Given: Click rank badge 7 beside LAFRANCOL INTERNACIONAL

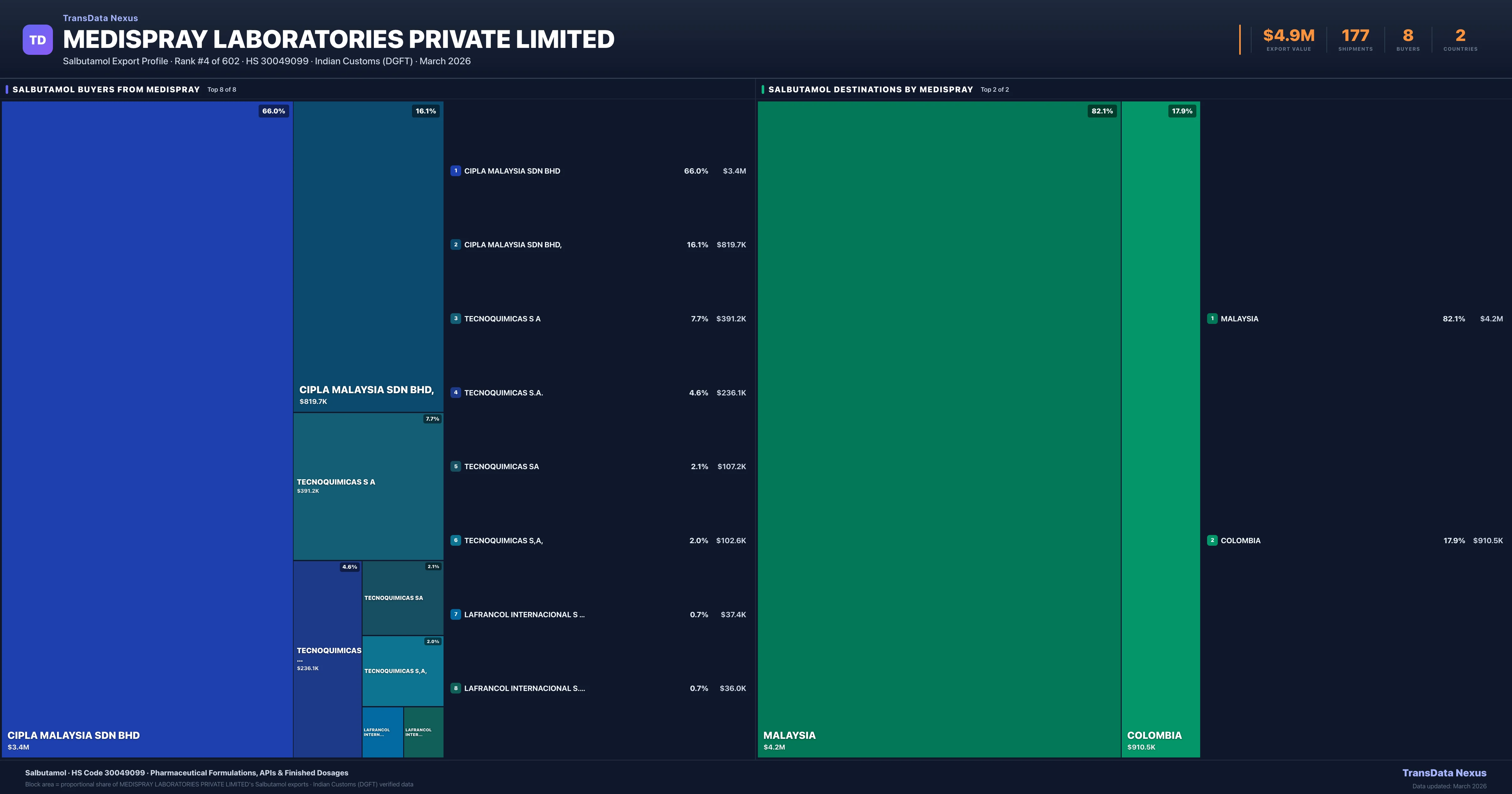Looking at the screenshot, I should [x=455, y=614].
